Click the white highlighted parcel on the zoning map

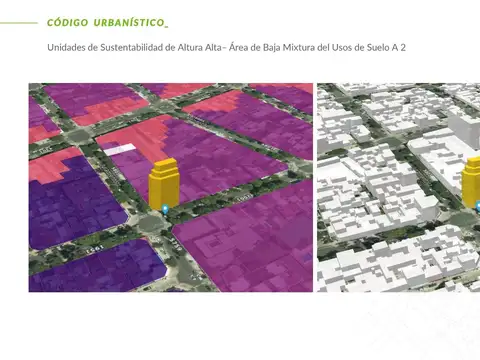(x=120, y=149)
